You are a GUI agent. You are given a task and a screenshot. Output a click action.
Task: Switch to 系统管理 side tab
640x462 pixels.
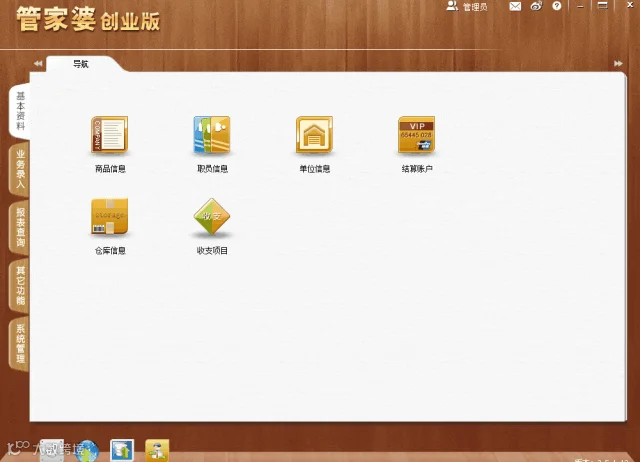(20, 344)
